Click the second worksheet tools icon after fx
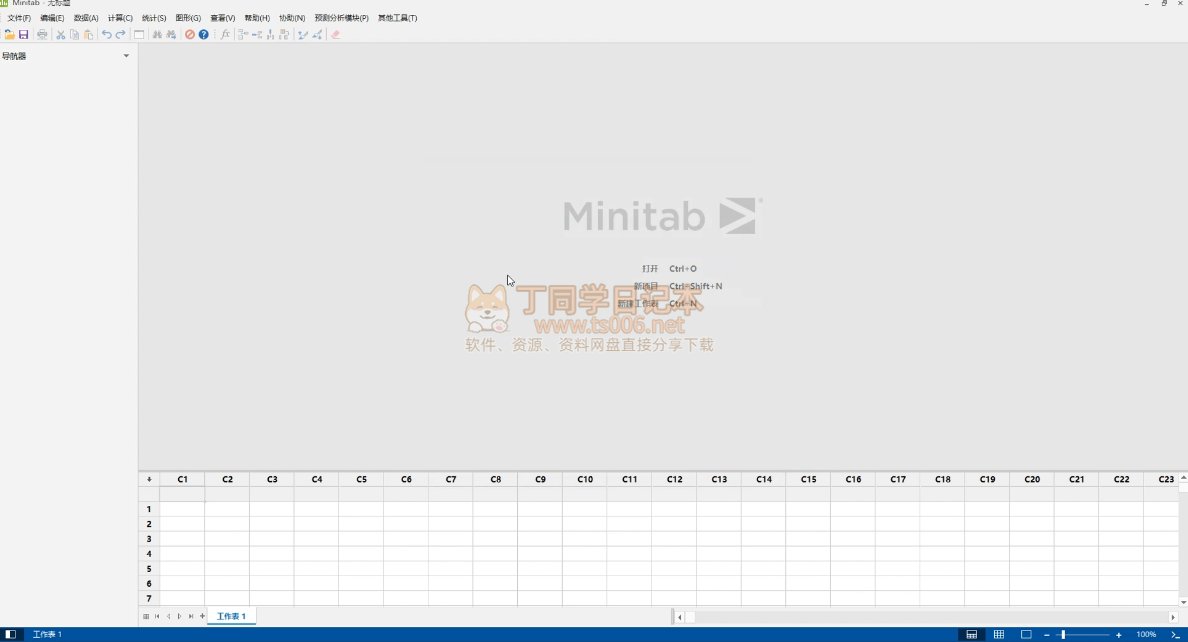Screen dimensions: 1188x642 coord(257,35)
